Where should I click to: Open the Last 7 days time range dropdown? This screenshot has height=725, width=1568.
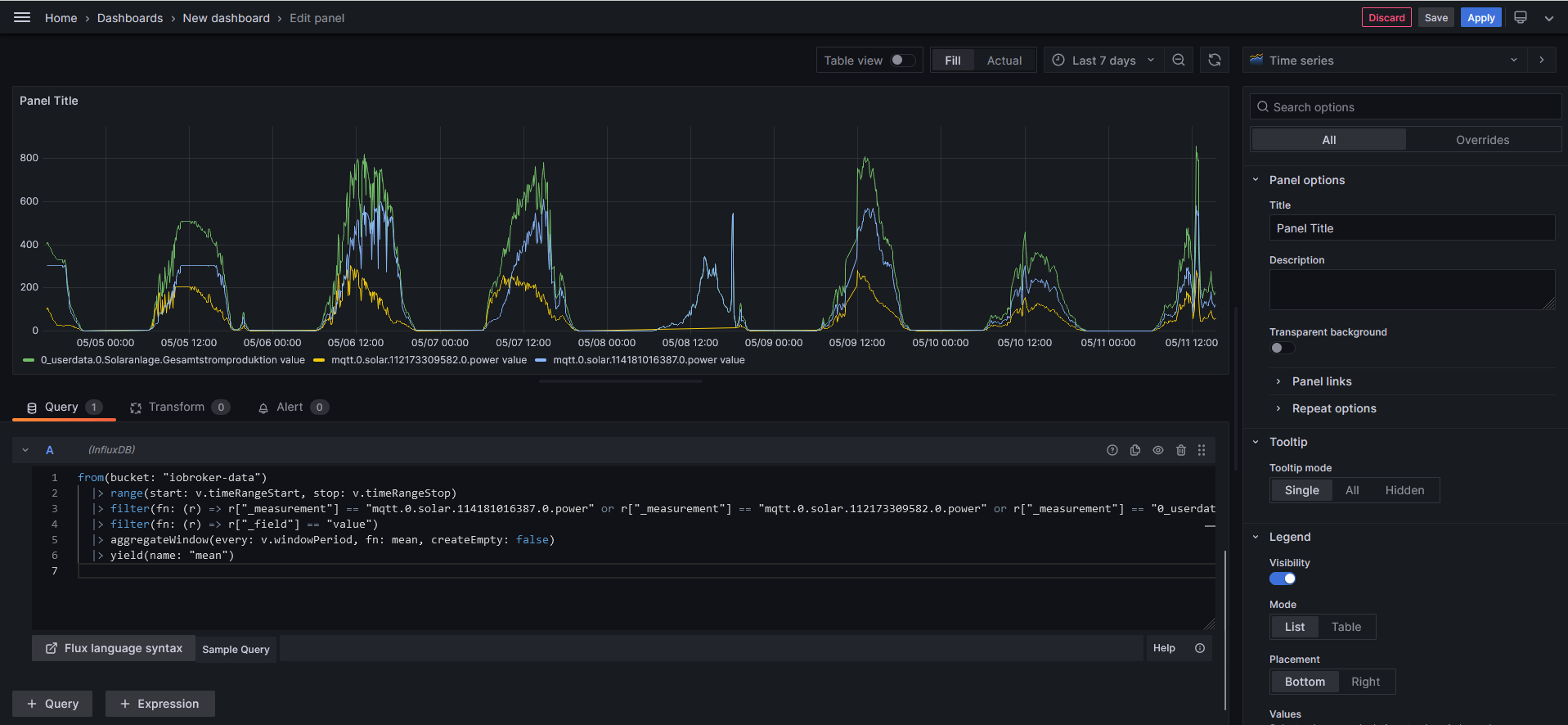[1103, 60]
